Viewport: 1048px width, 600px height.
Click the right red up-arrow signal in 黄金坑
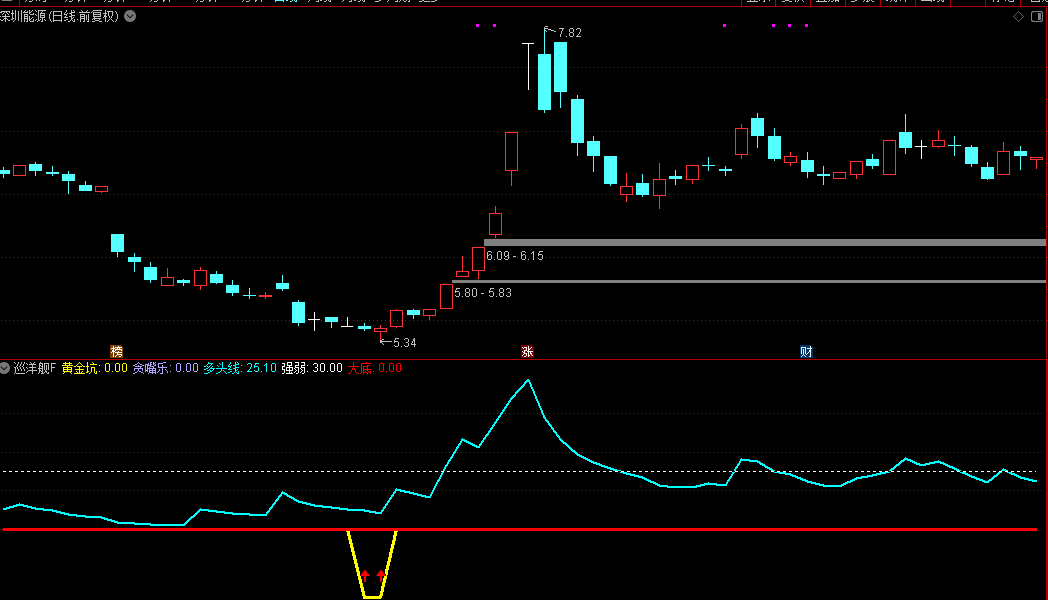pos(381,575)
